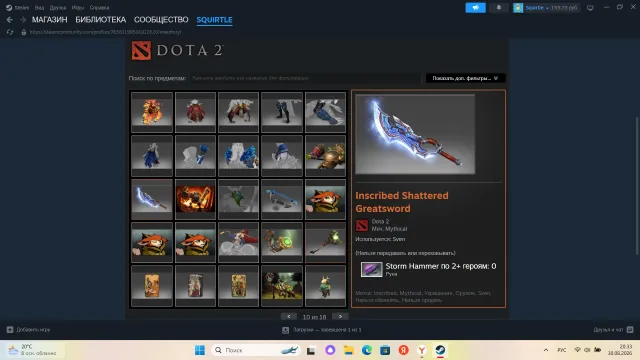Viewport: 640px width, 360px height.
Task: Switch to the БИБЛИОТЕКА tab
Action: pyautogui.click(x=100, y=20)
